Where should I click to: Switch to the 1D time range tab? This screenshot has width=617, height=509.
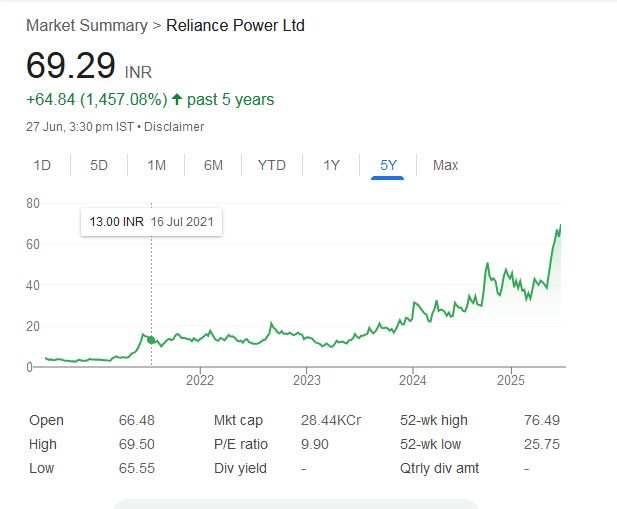click(42, 165)
